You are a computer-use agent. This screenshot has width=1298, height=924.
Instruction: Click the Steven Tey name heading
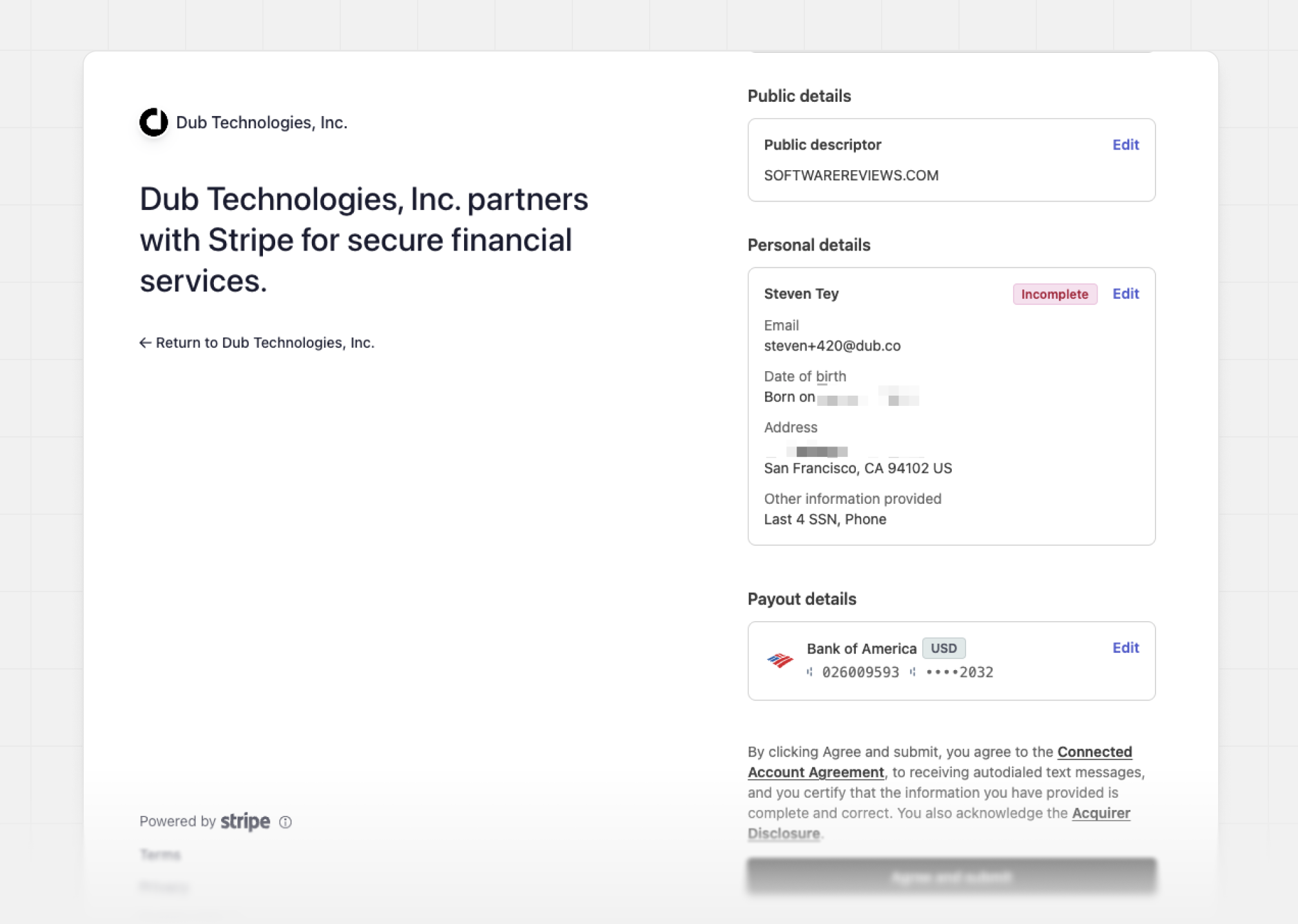coord(801,294)
